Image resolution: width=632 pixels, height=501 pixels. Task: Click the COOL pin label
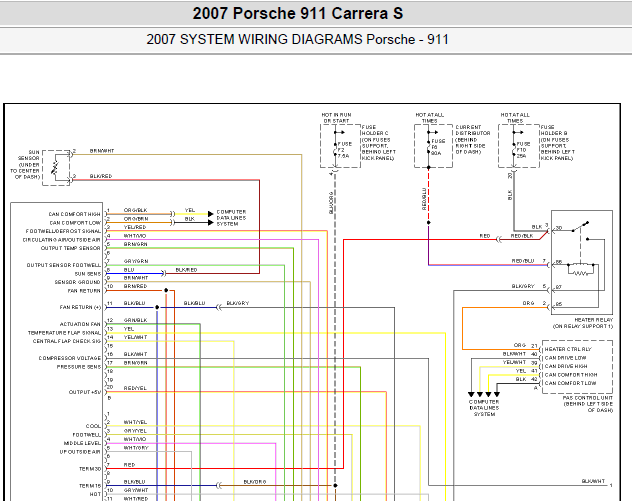[x=93, y=426]
